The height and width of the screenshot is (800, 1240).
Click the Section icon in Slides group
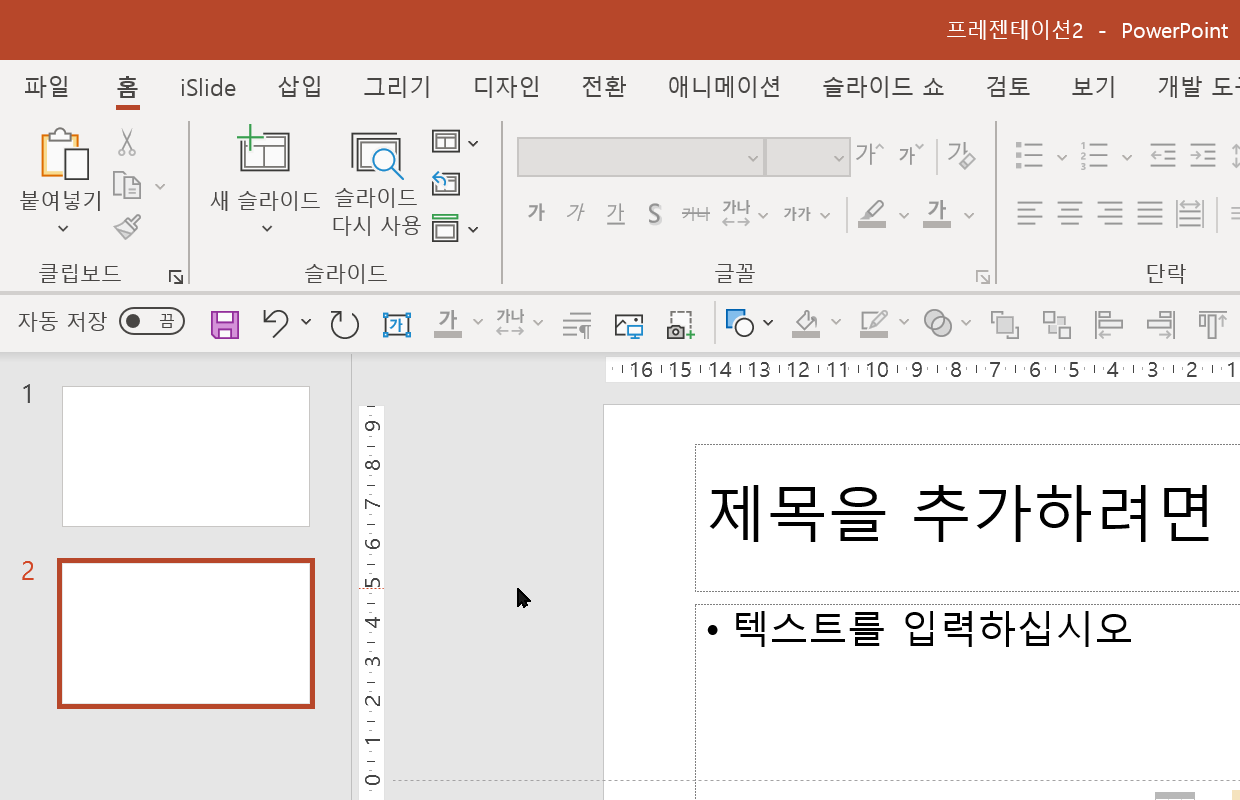click(x=446, y=228)
